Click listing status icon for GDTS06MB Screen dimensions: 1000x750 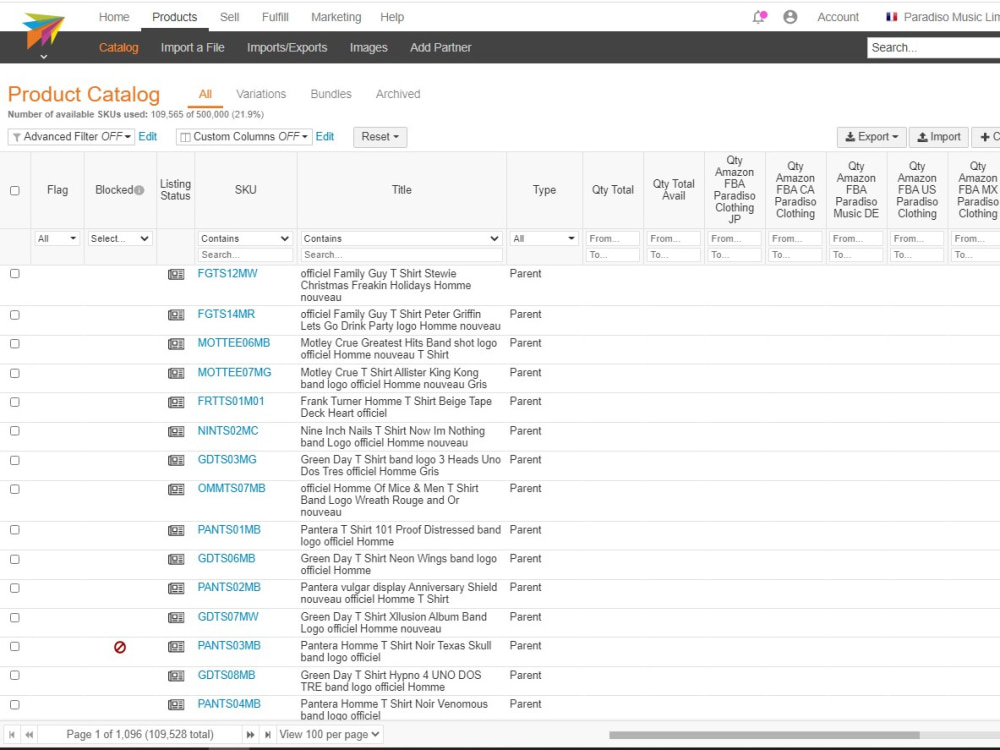pyautogui.click(x=176, y=559)
